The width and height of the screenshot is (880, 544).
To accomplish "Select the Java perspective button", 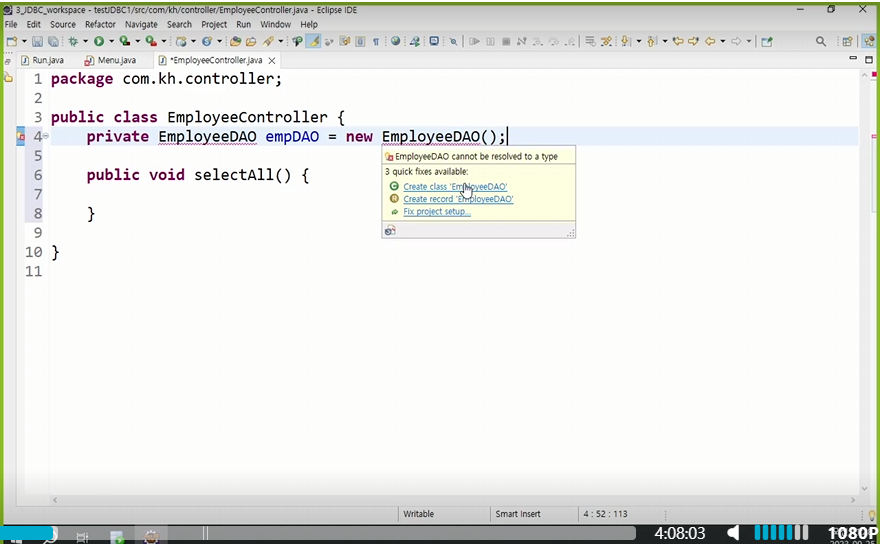I will tap(869, 41).
